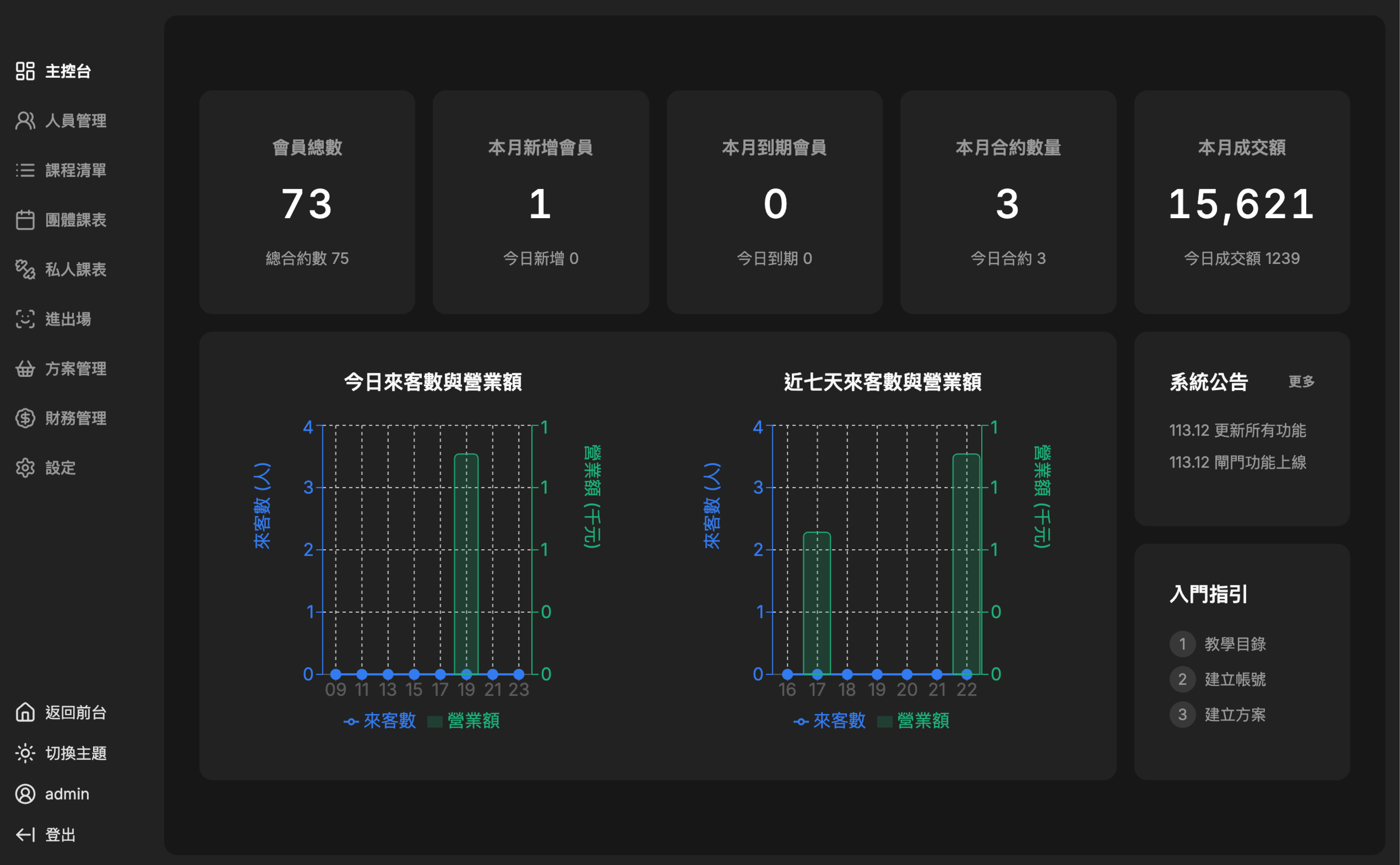The height and width of the screenshot is (865, 1400).
Task: Click the green bar at hour 19
Action: (466, 564)
